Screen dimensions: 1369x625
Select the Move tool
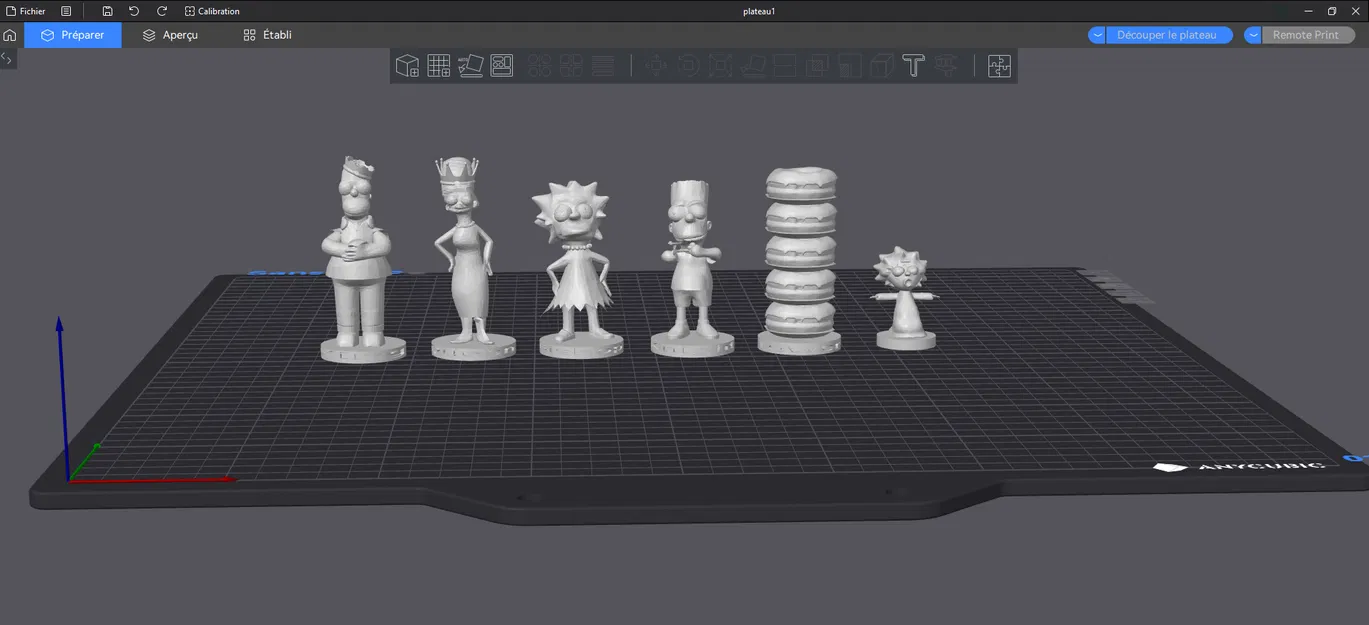point(655,65)
